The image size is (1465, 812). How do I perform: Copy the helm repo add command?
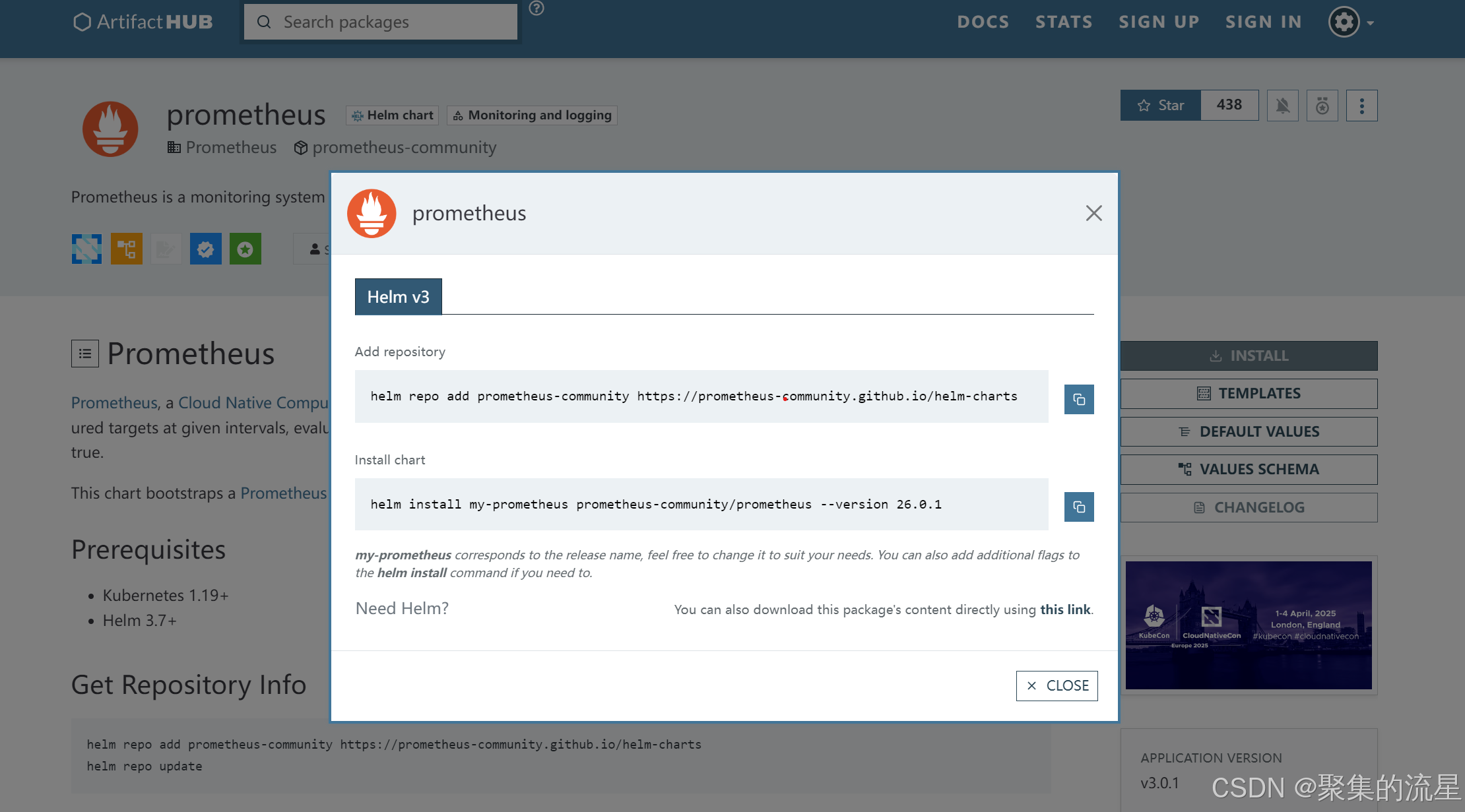(x=1078, y=399)
